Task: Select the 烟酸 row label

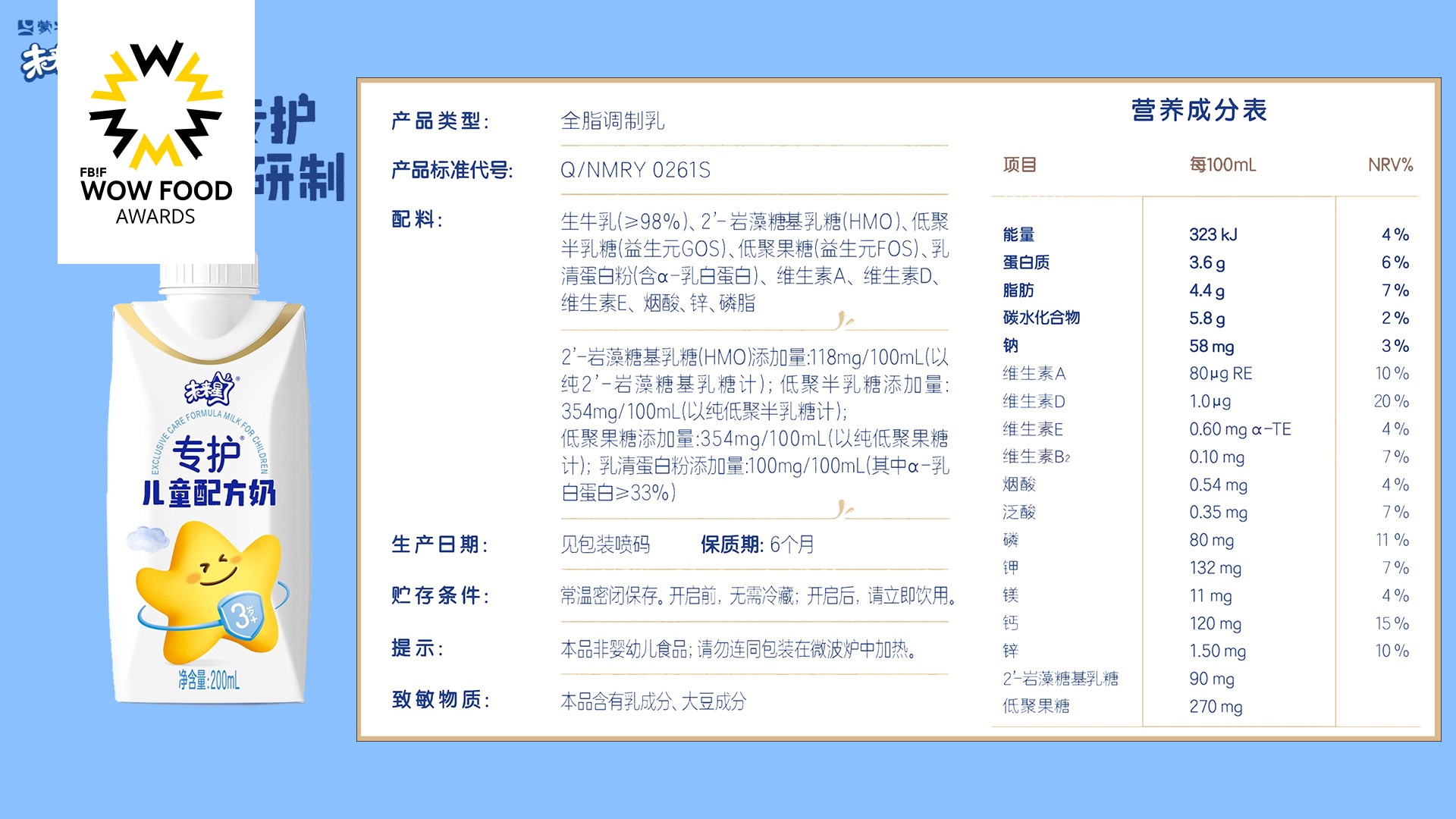Action: 1019,485
